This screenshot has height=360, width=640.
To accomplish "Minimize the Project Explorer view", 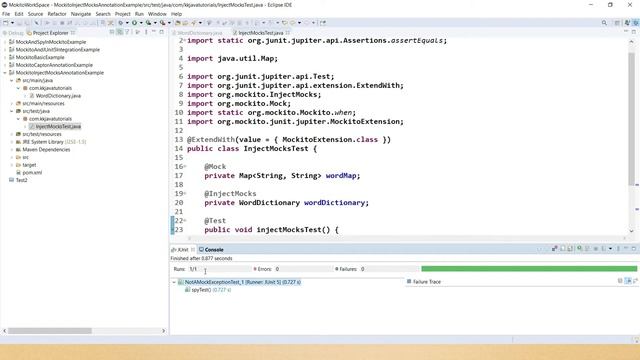I will click(x=154, y=32).
